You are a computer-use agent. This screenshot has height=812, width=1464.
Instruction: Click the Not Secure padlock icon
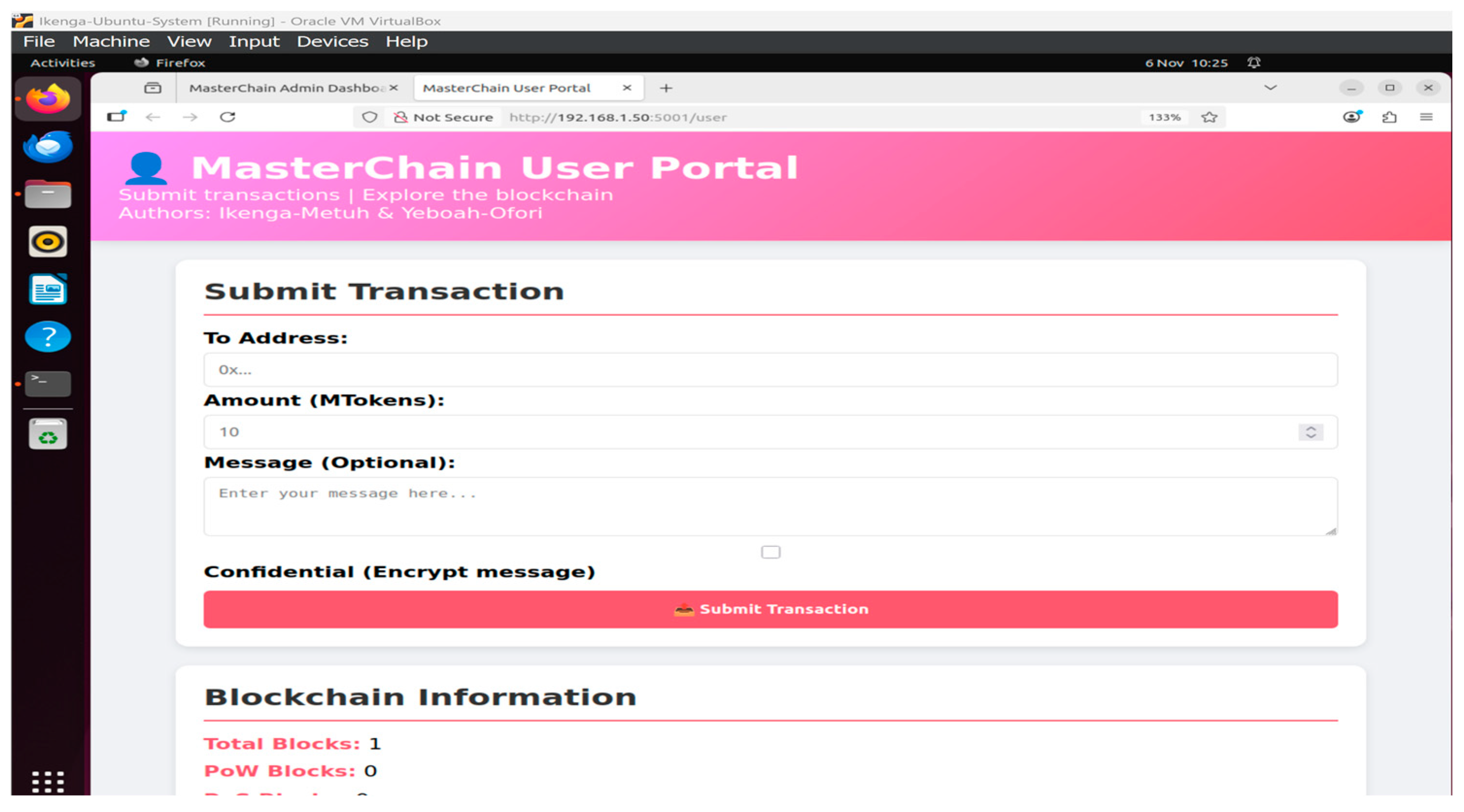(401, 117)
